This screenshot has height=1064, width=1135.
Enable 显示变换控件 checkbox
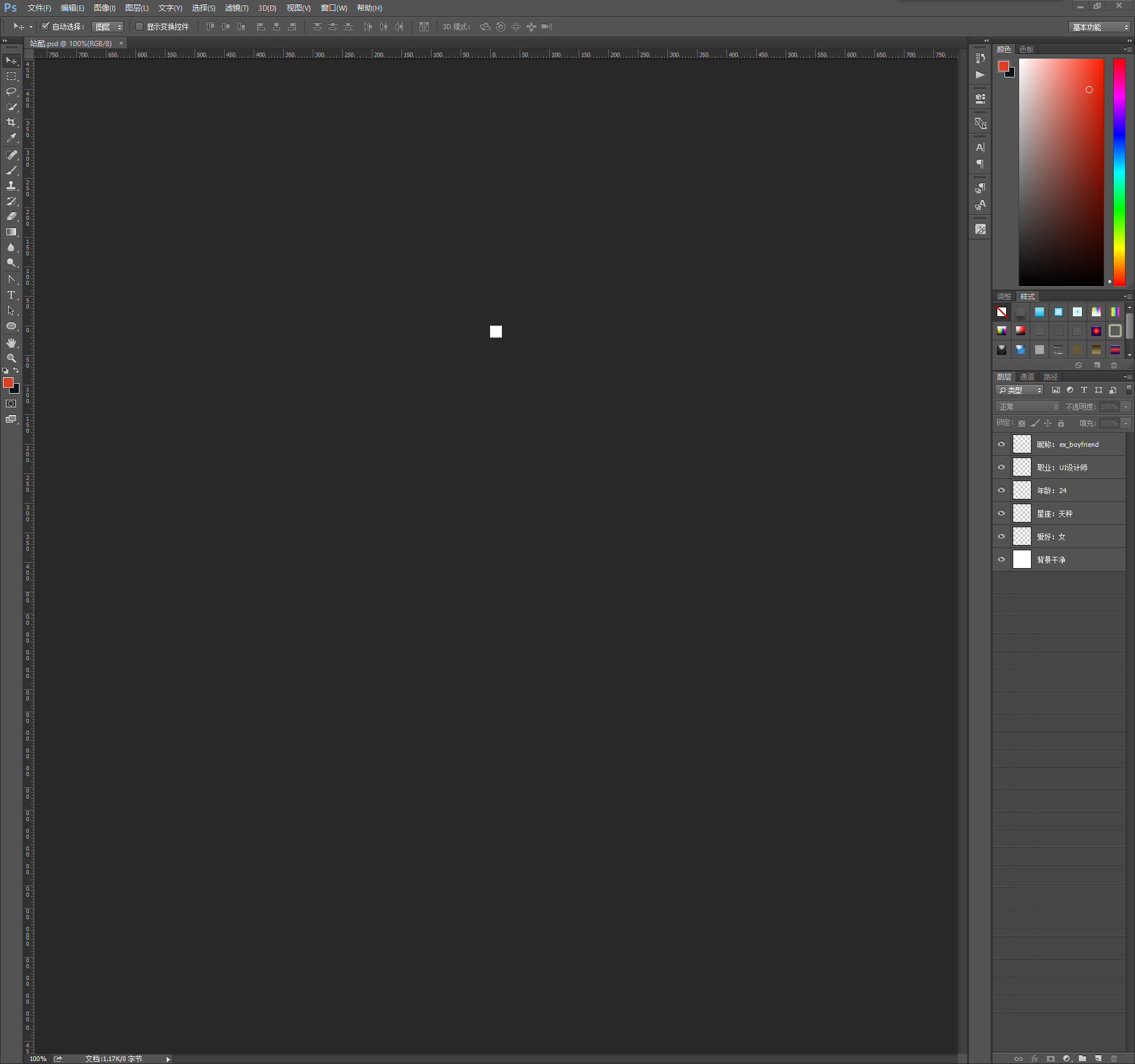tap(140, 27)
